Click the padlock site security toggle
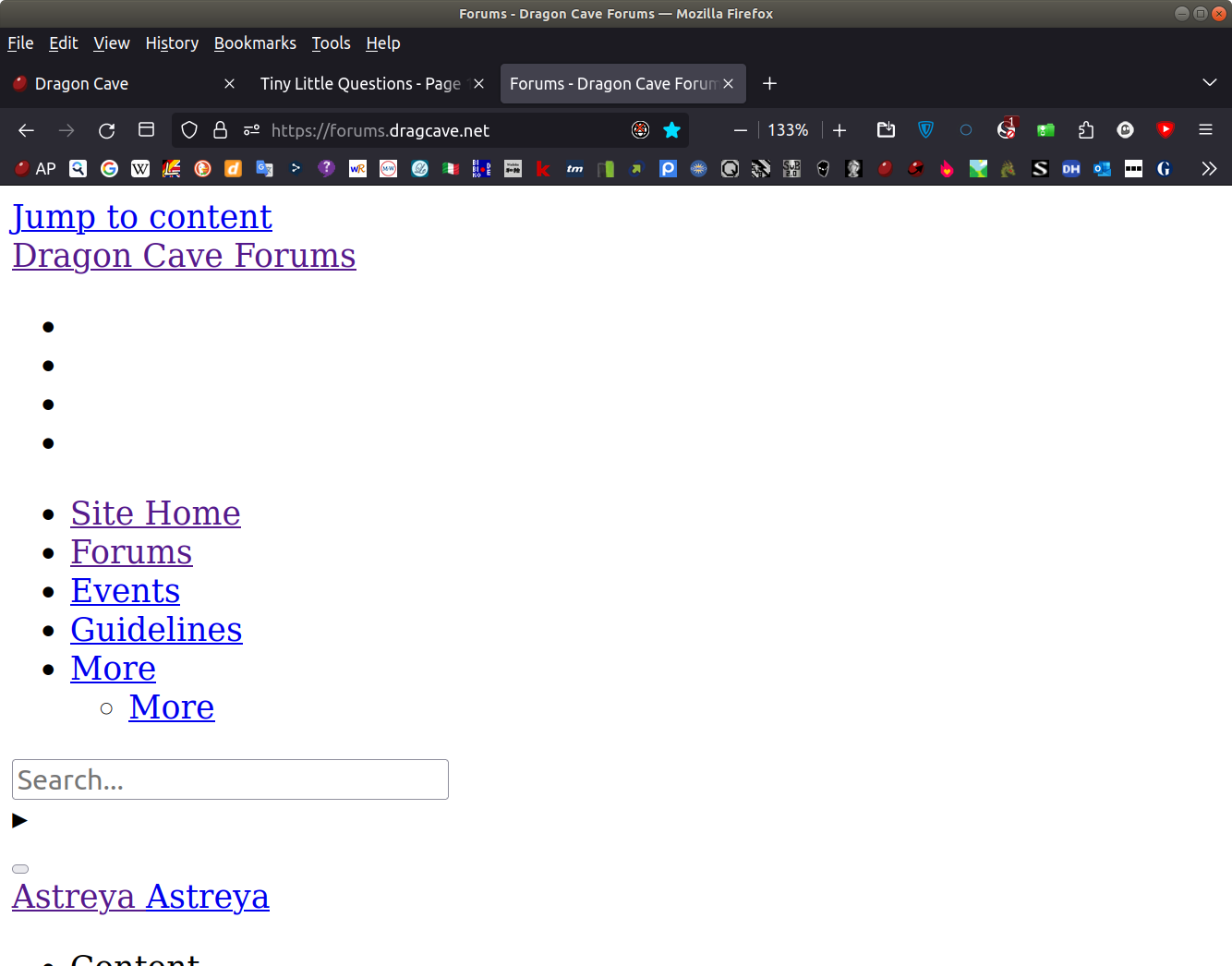The height and width of the screenshot is (966, 1232). (220, 130)
